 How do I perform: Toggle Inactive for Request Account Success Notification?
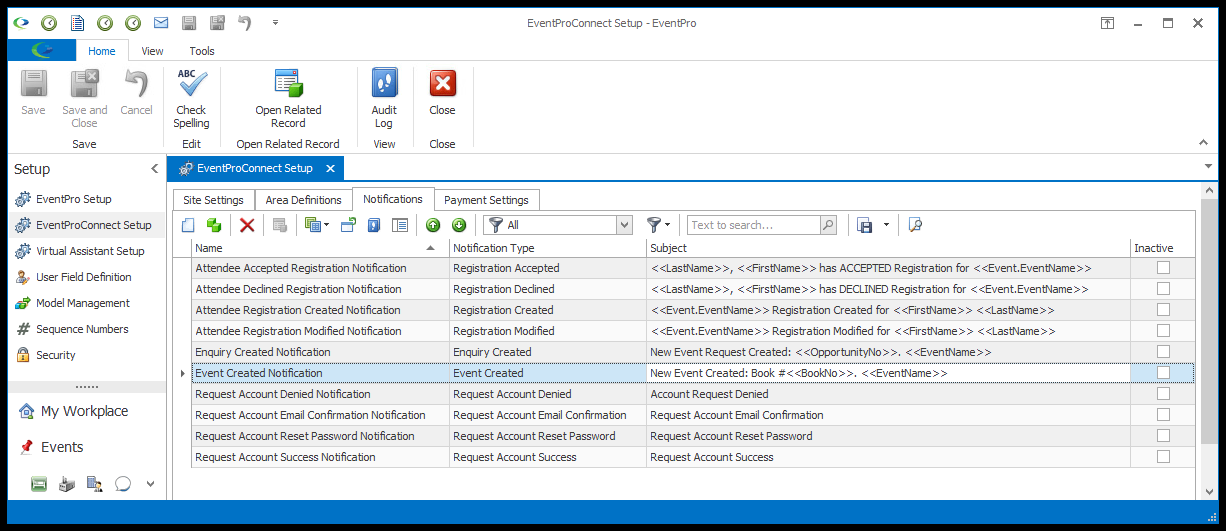[x=1163, y=457]
